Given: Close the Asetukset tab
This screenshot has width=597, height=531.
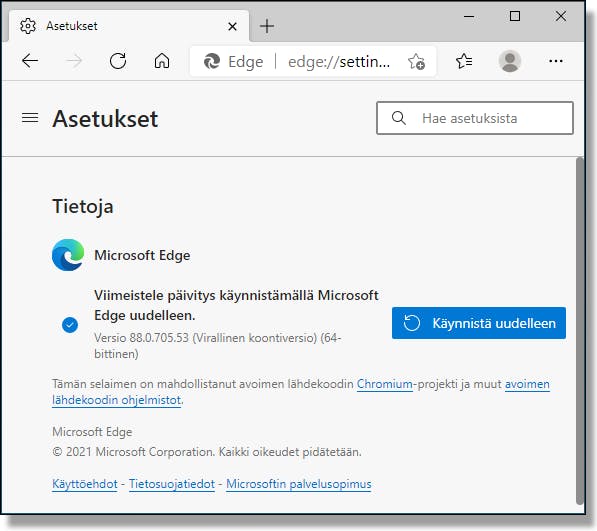Looking at the screenshot, I should pyautogui.click(x=232, y=26).
